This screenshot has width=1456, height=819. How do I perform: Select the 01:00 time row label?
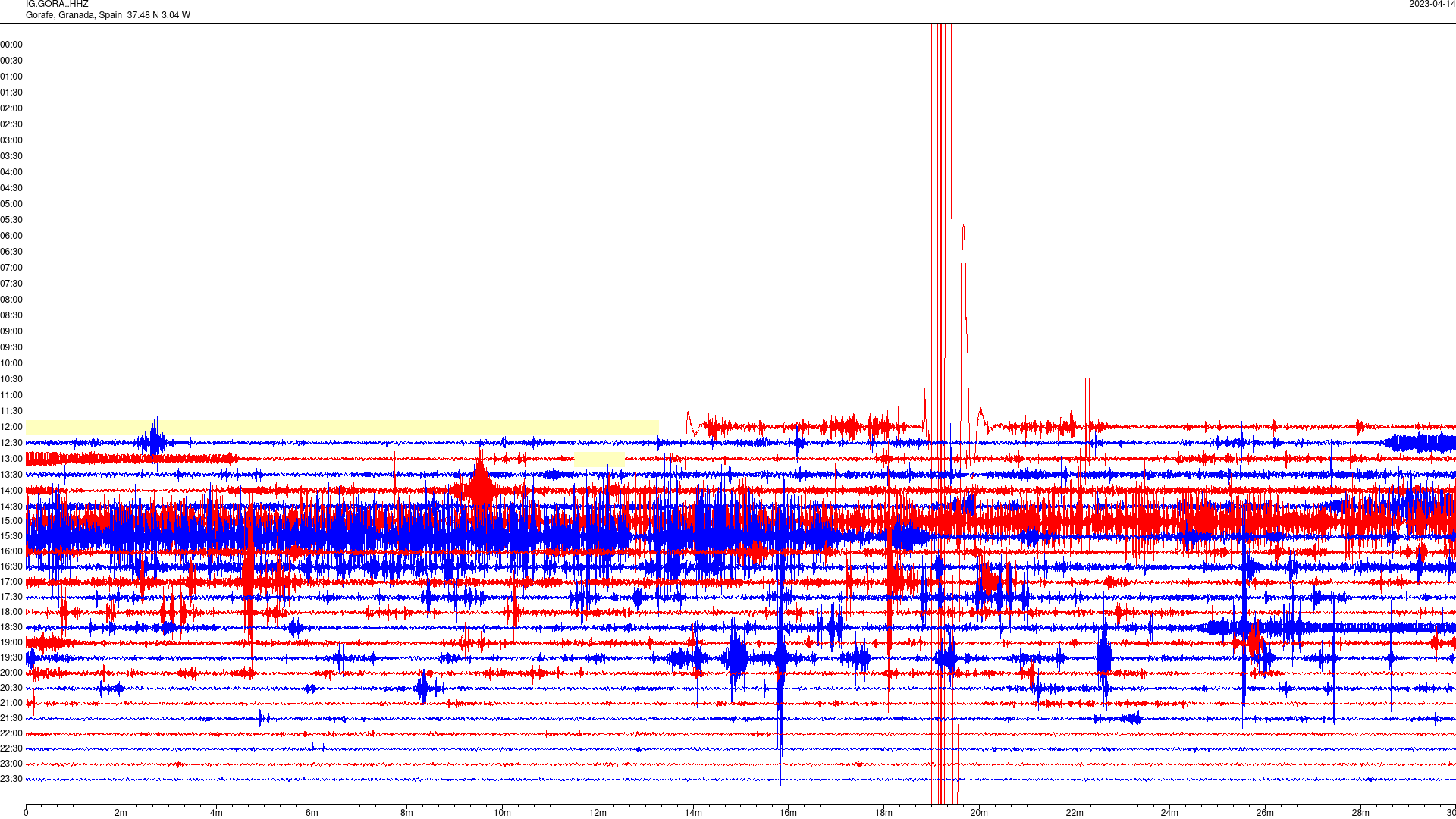[11, 77]
